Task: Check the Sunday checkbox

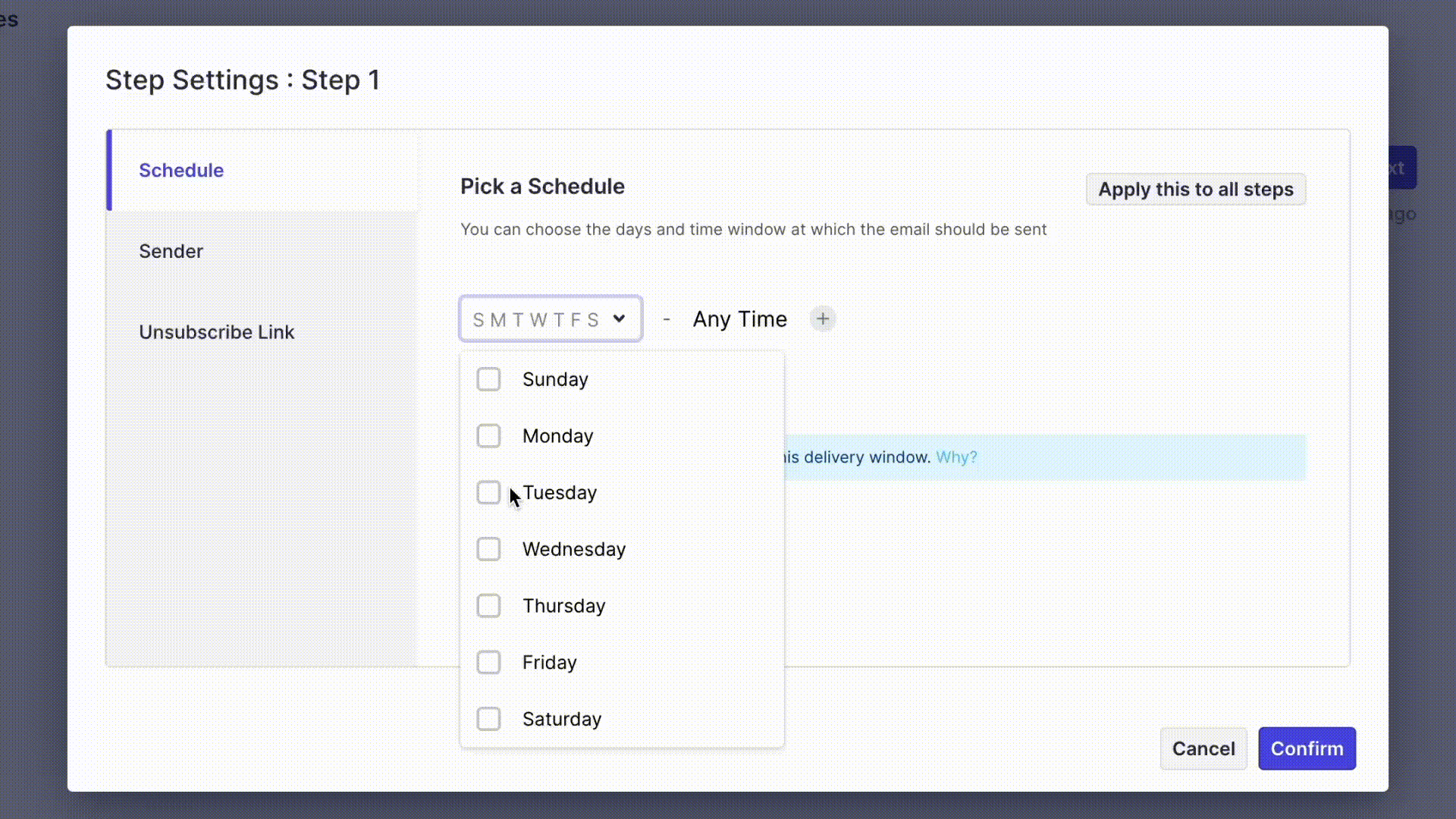Action: pos(488,379)
